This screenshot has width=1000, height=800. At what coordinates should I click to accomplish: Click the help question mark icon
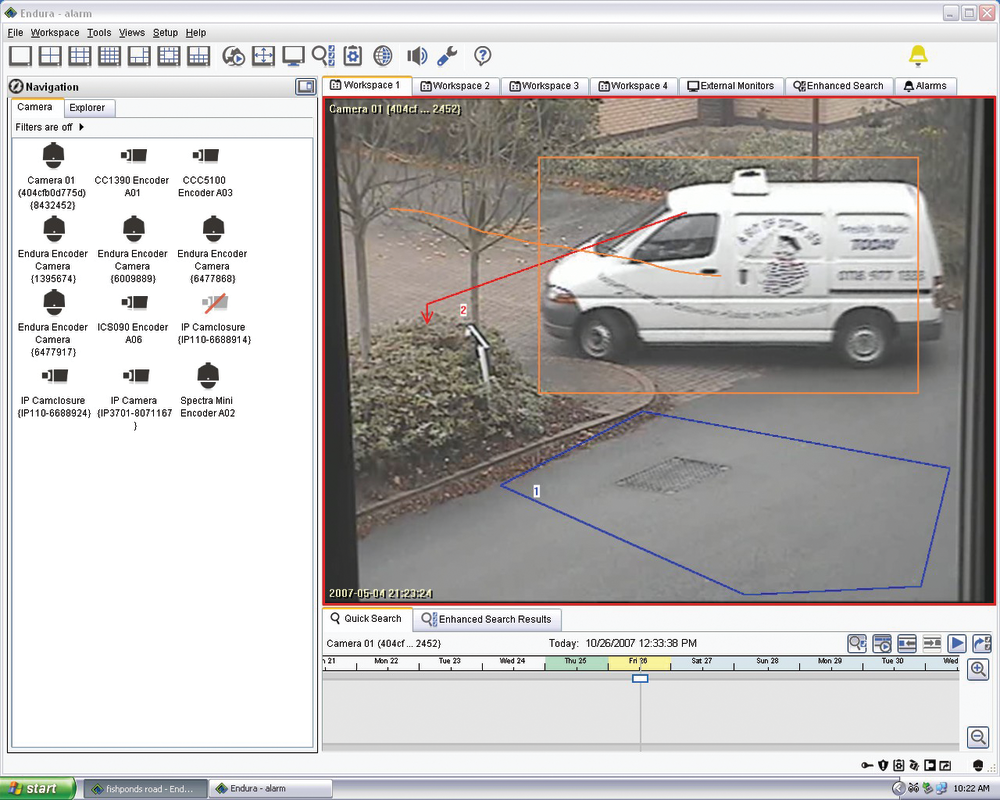coord(483,56)
